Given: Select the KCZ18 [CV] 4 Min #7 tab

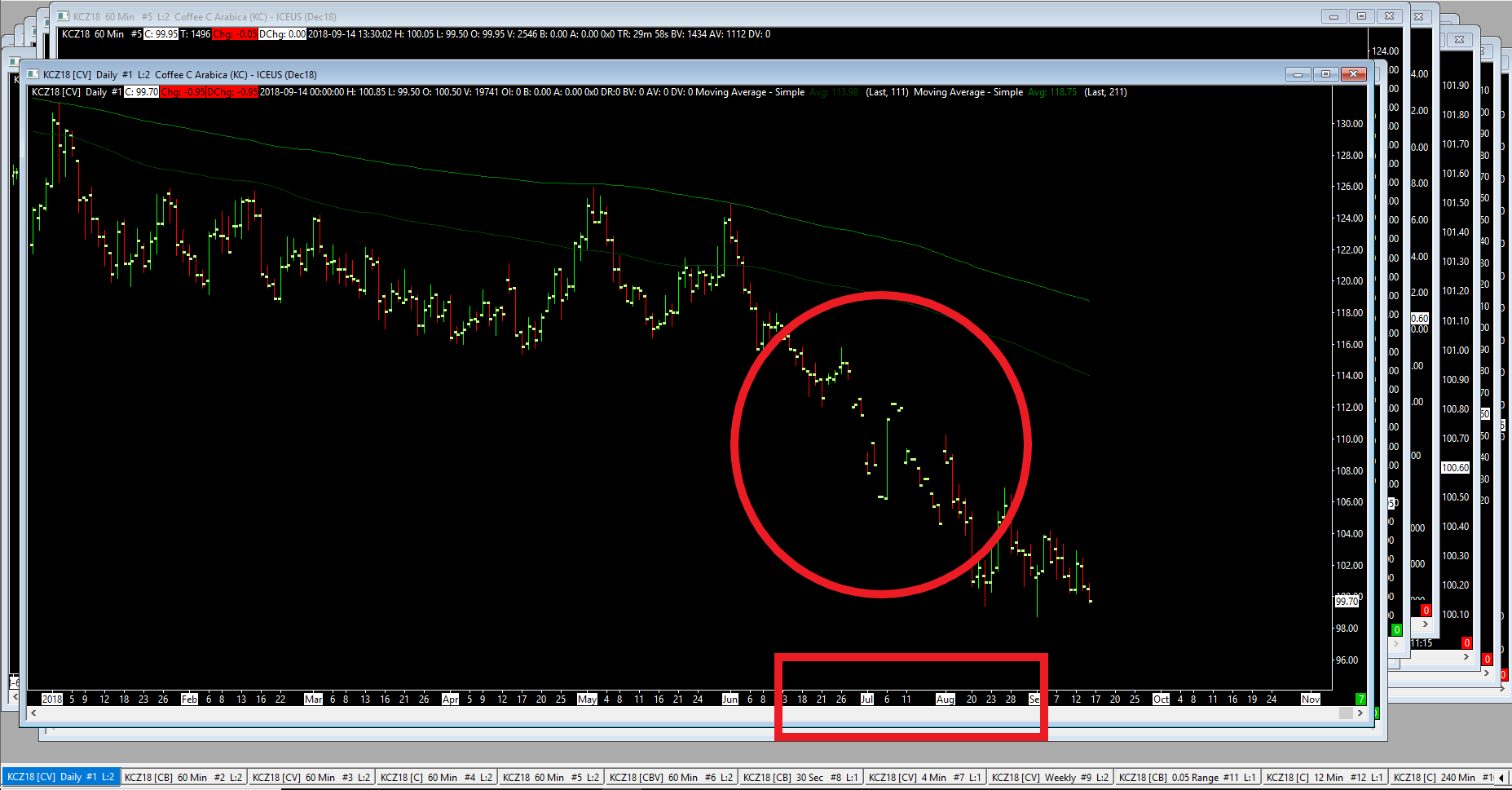Looking at the screenshot, I should point(925,778).
